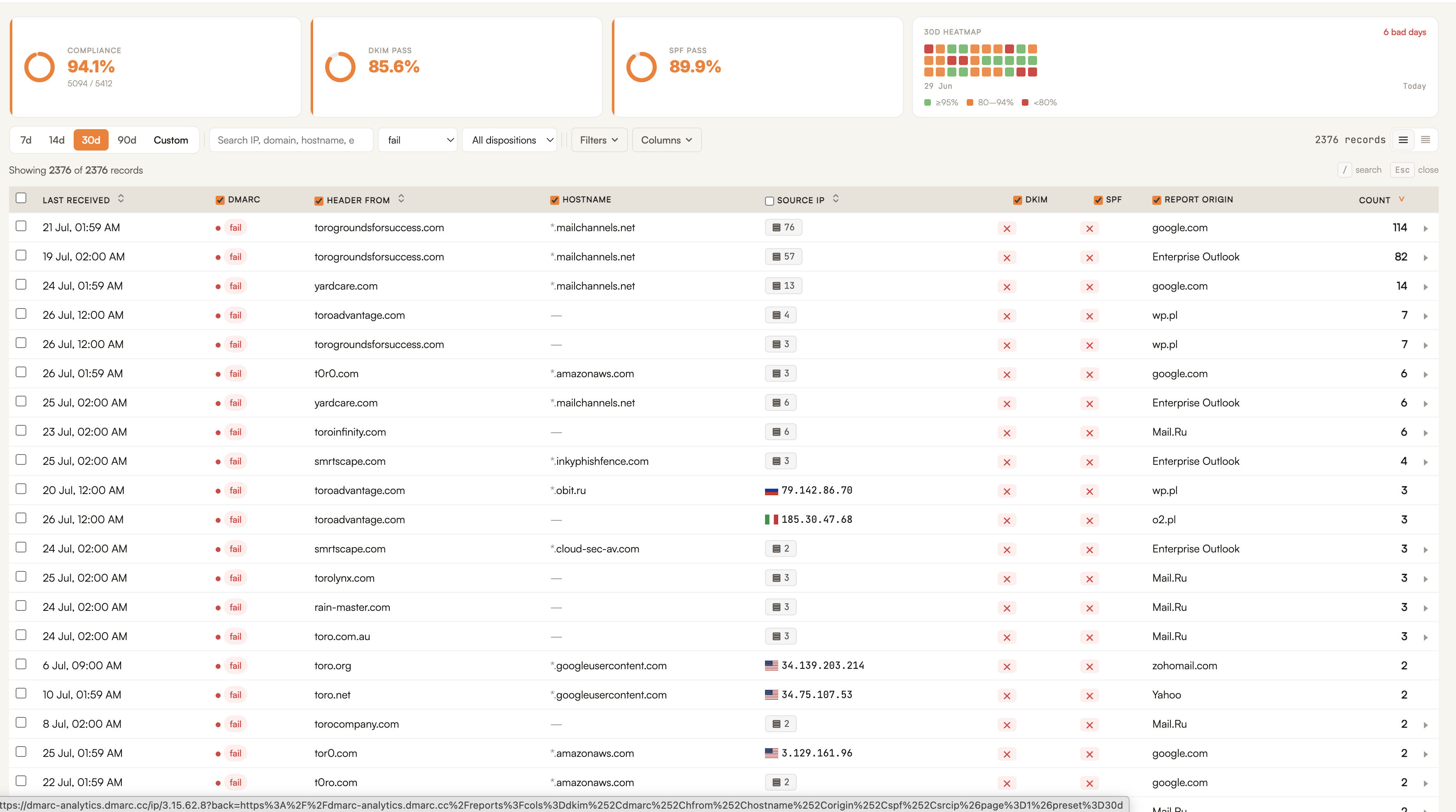
Task: Click first red heatmap day square
Action: [x=929, y=49]
